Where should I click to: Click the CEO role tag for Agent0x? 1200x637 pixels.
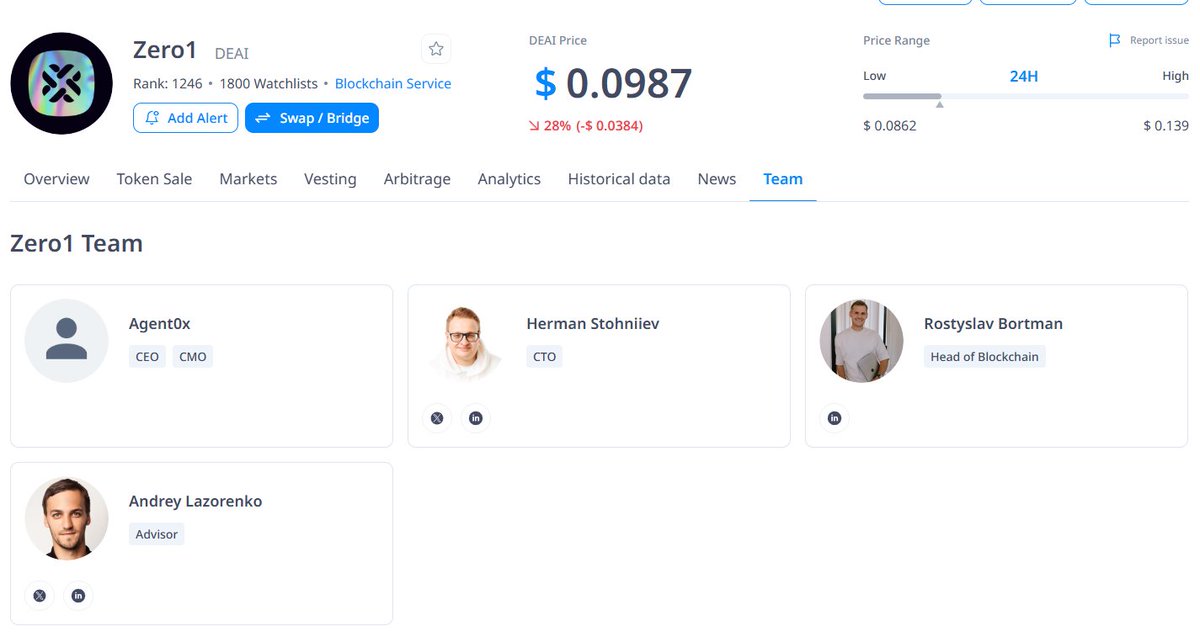[x=147, y=357]
